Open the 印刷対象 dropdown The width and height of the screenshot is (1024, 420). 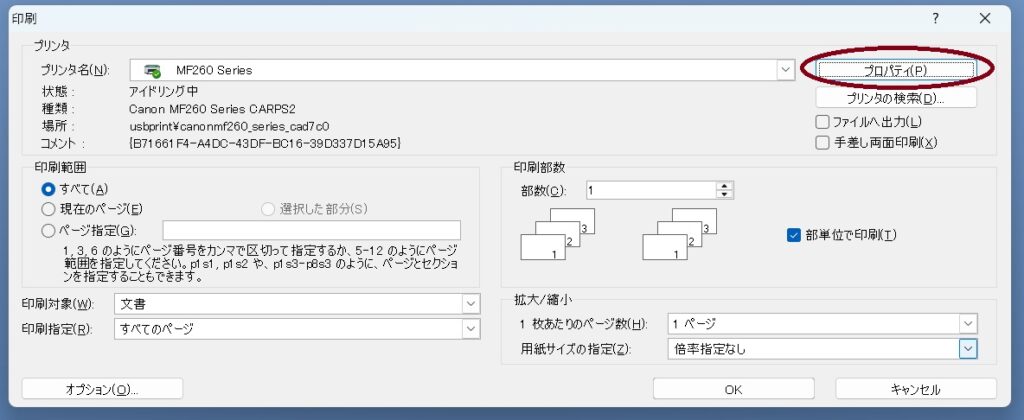(471, 304)
